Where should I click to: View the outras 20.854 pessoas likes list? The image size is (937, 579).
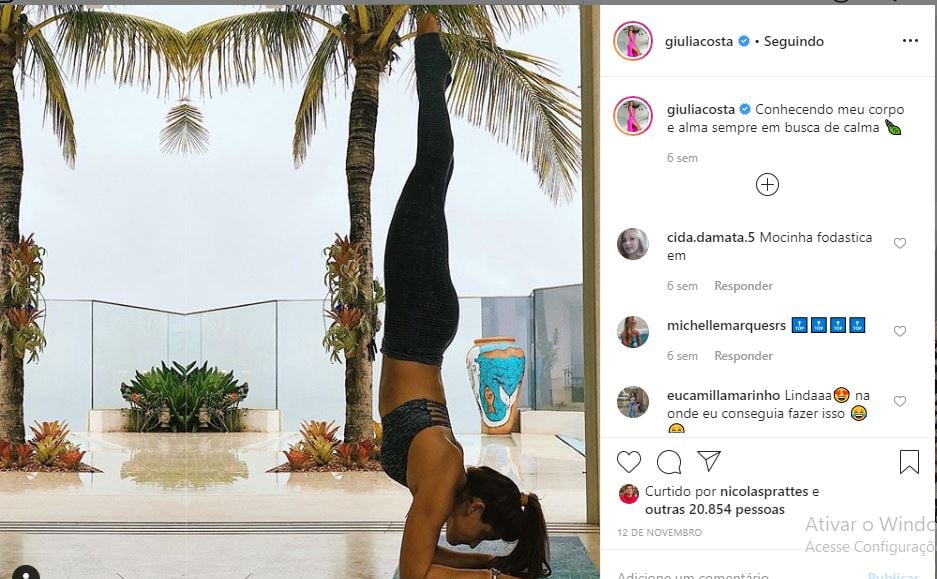[x=715, y=510]
